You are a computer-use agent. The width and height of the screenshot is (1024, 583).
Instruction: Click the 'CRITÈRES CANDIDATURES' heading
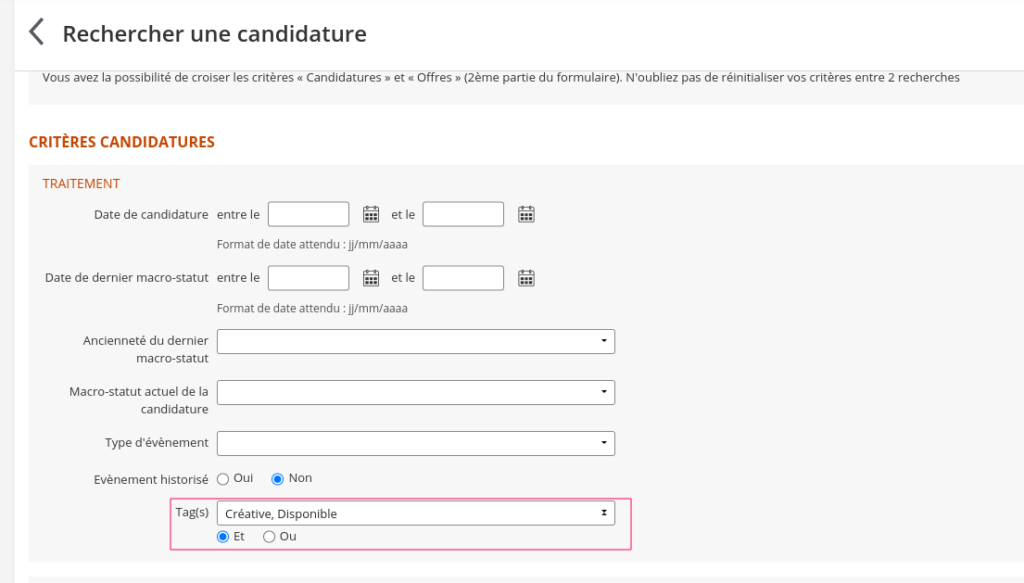[x=122, y=142]
